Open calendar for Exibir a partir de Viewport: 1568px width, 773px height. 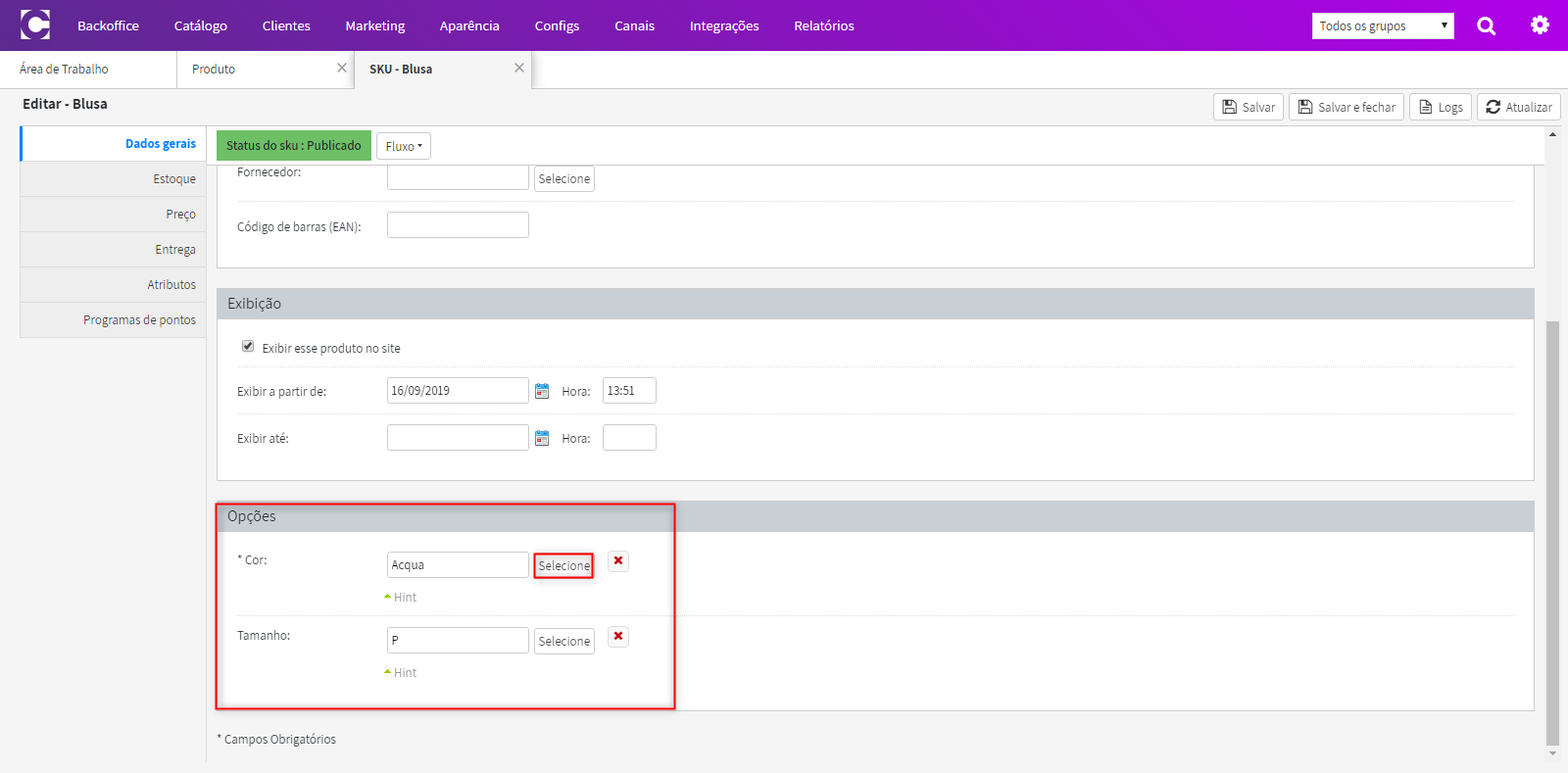542,391
